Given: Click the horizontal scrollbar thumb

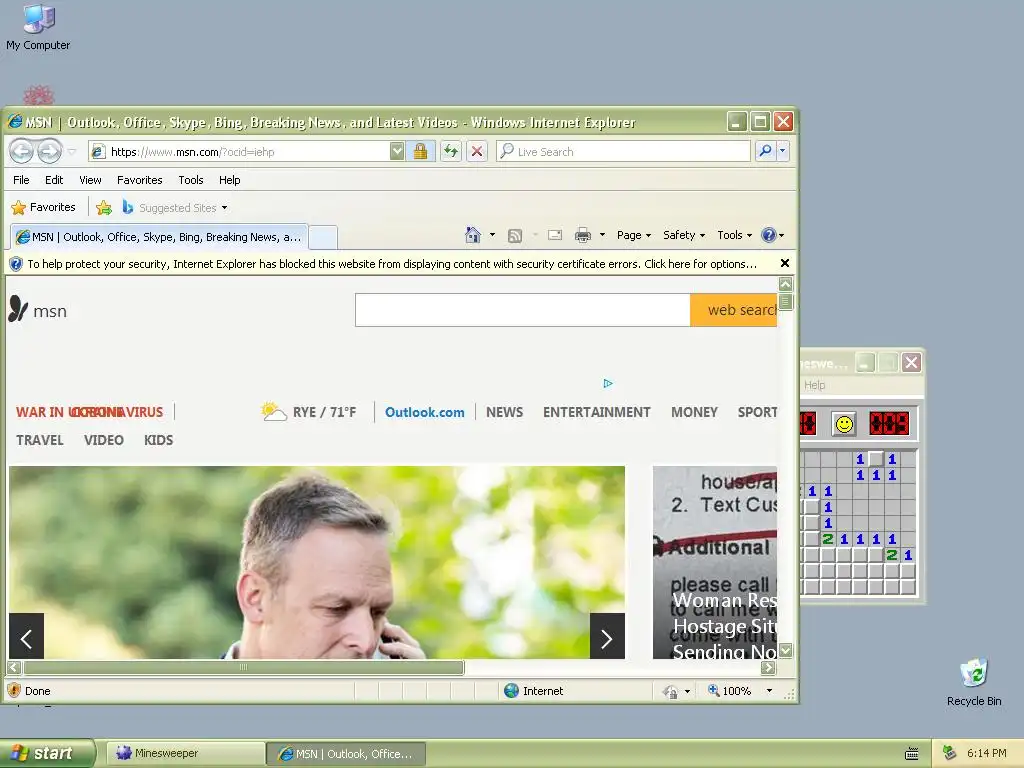Looking at the screenshot, I should [x=244, y=667].
